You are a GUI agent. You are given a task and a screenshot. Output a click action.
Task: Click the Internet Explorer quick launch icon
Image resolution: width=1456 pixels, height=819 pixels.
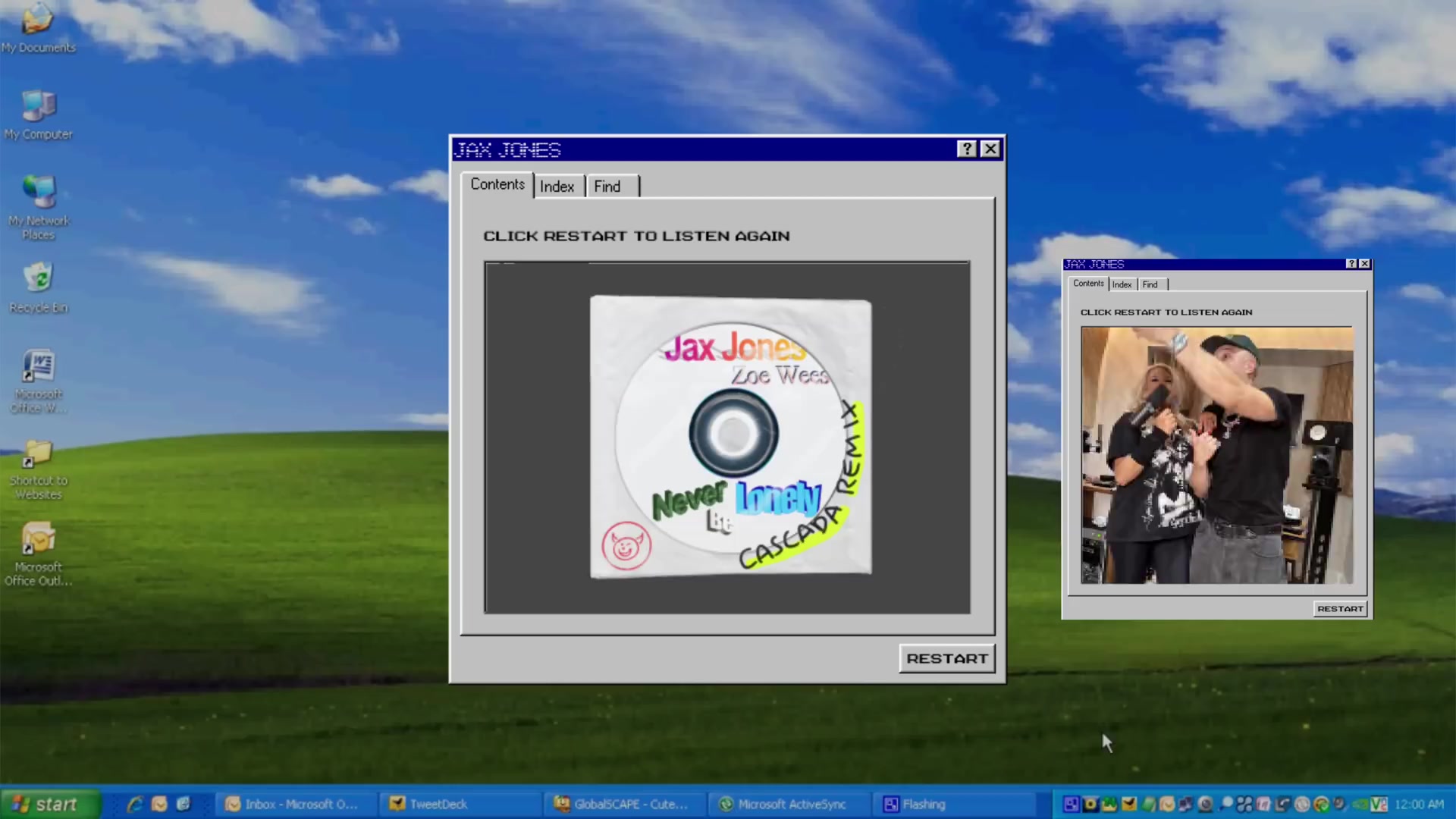coord(135,804)
